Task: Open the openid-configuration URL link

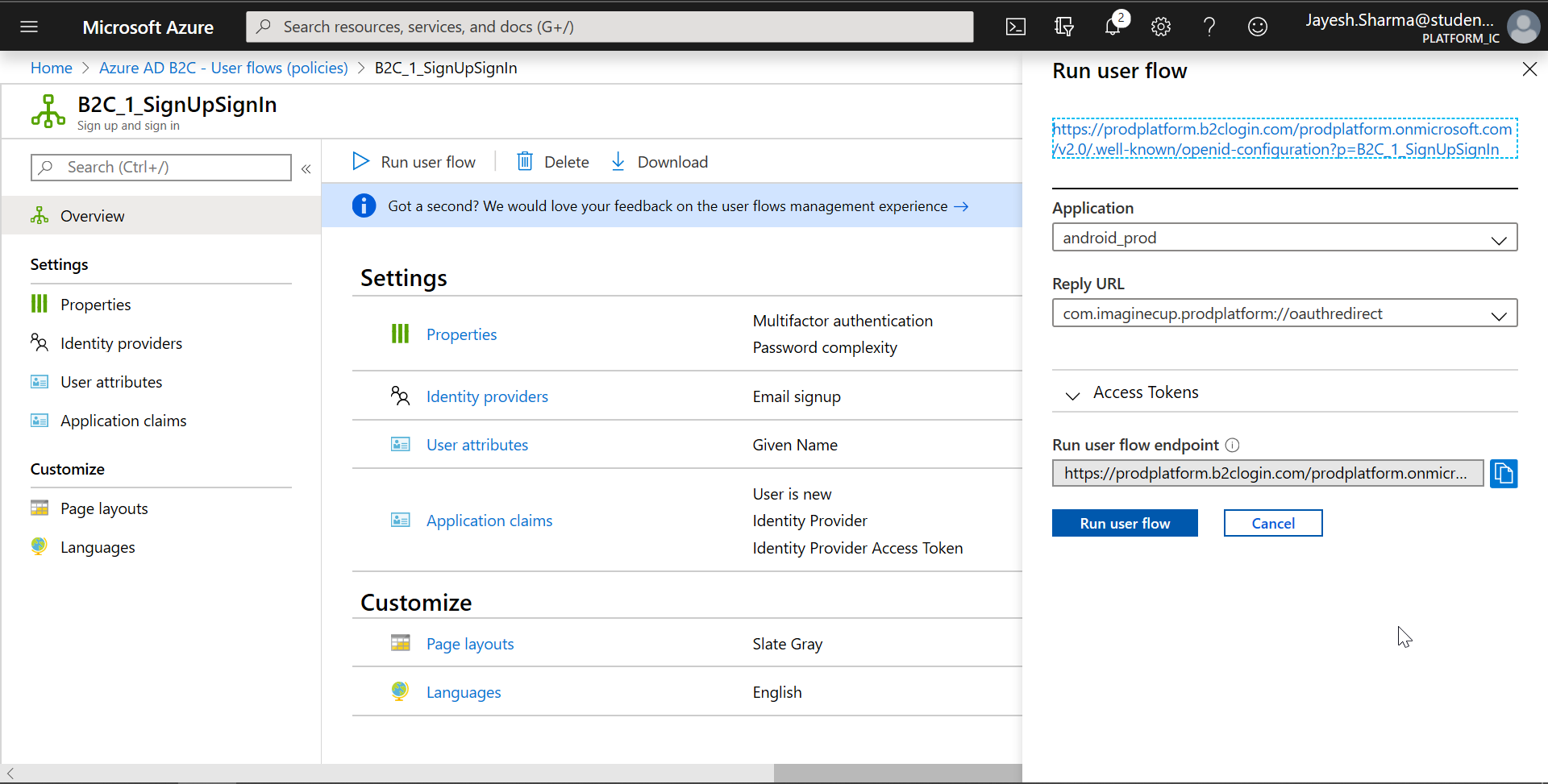Action: [1283, 139]
